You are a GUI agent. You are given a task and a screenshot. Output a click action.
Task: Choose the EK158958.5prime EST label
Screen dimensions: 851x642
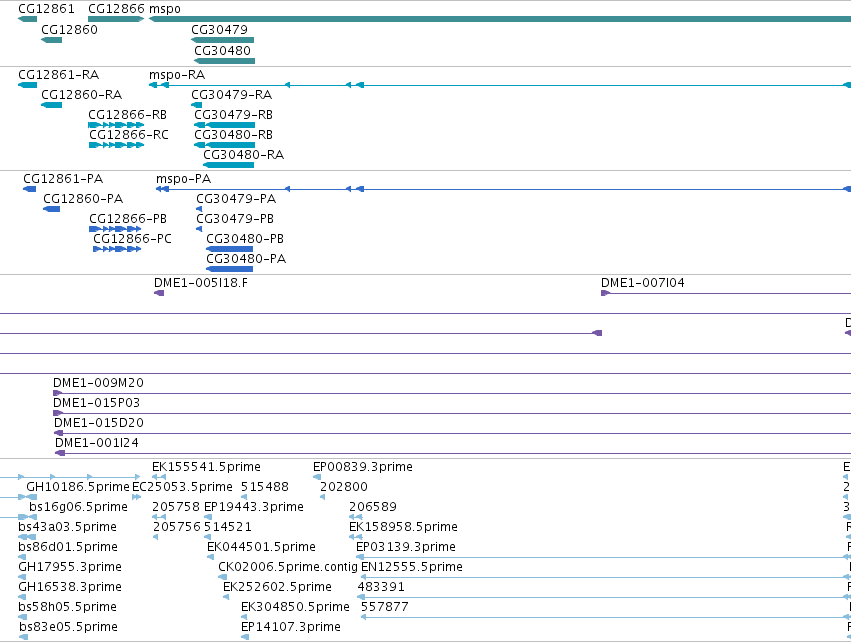[x=403, y=527]
